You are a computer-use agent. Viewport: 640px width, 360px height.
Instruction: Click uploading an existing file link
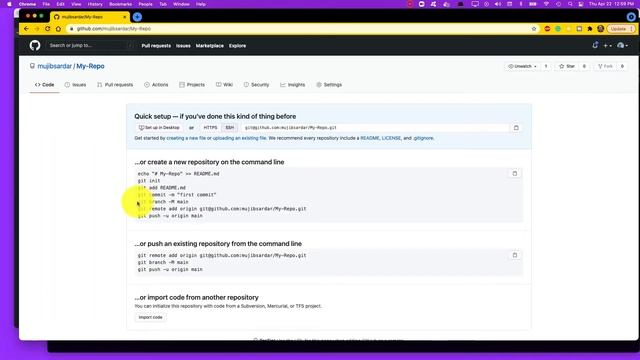pyautogui.click(x=239, y=138)
